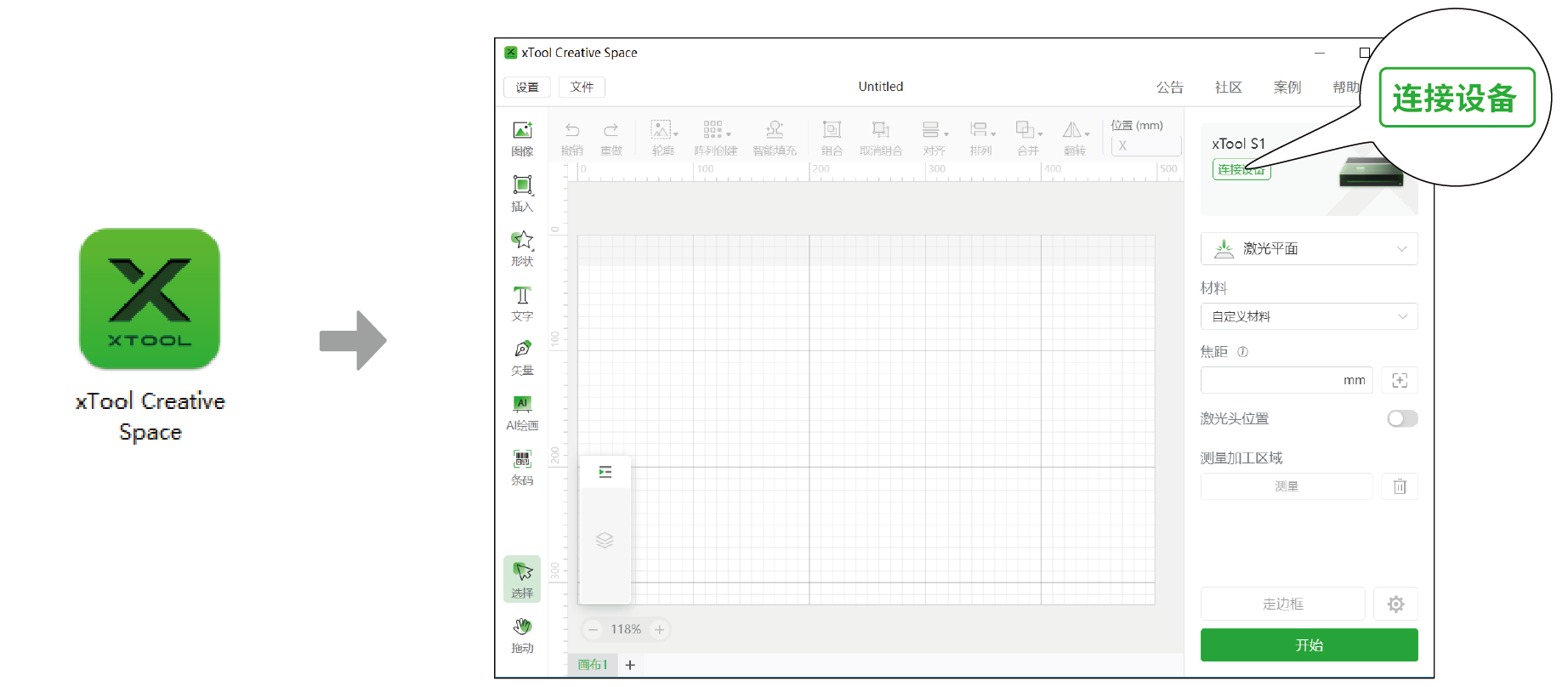Expand the 激光平面 mode dropdown
Viewport: 1568px width, 687px height.
tap(1309, 248)
